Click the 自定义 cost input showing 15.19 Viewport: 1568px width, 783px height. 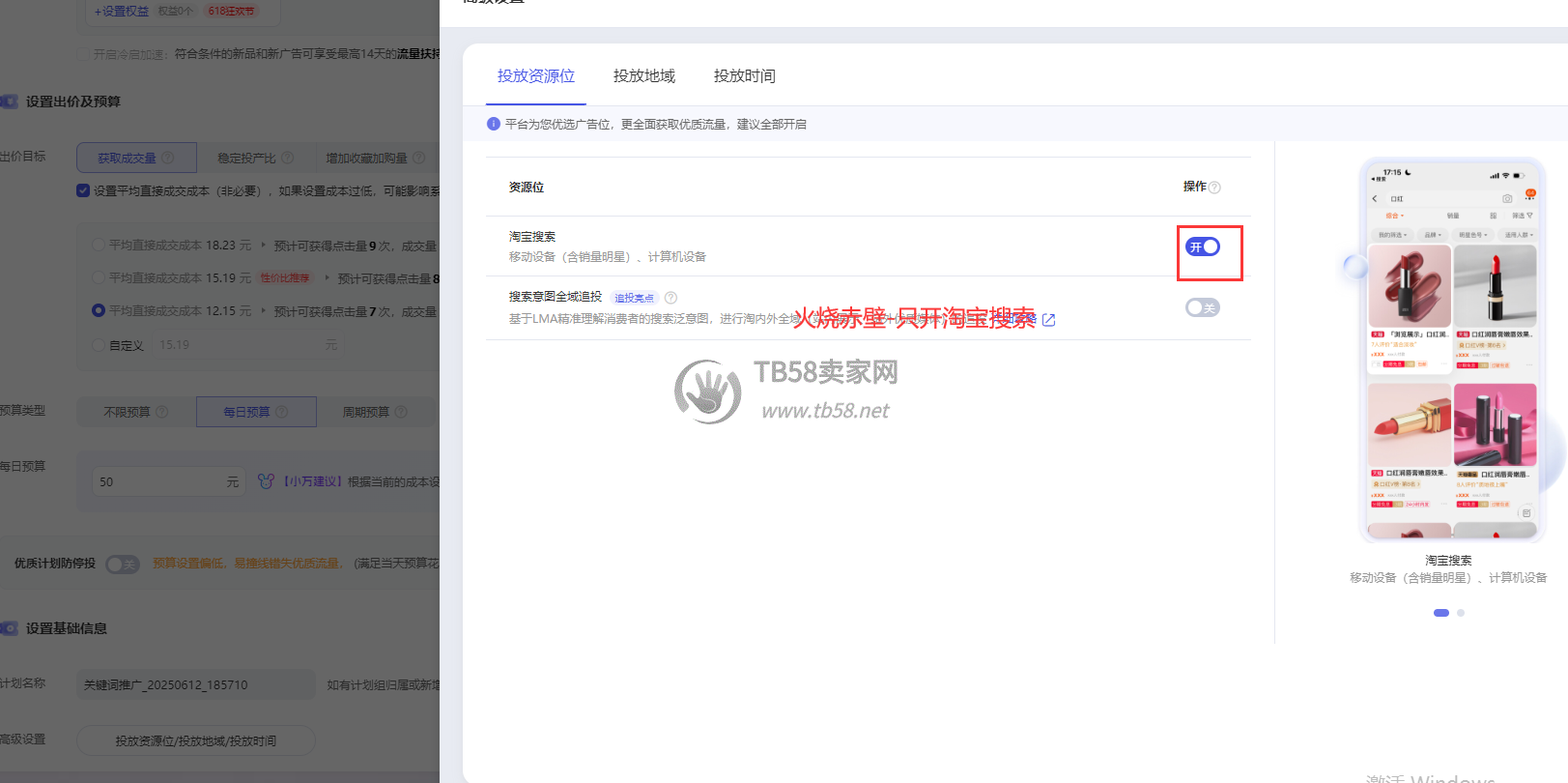pos(248,345)
